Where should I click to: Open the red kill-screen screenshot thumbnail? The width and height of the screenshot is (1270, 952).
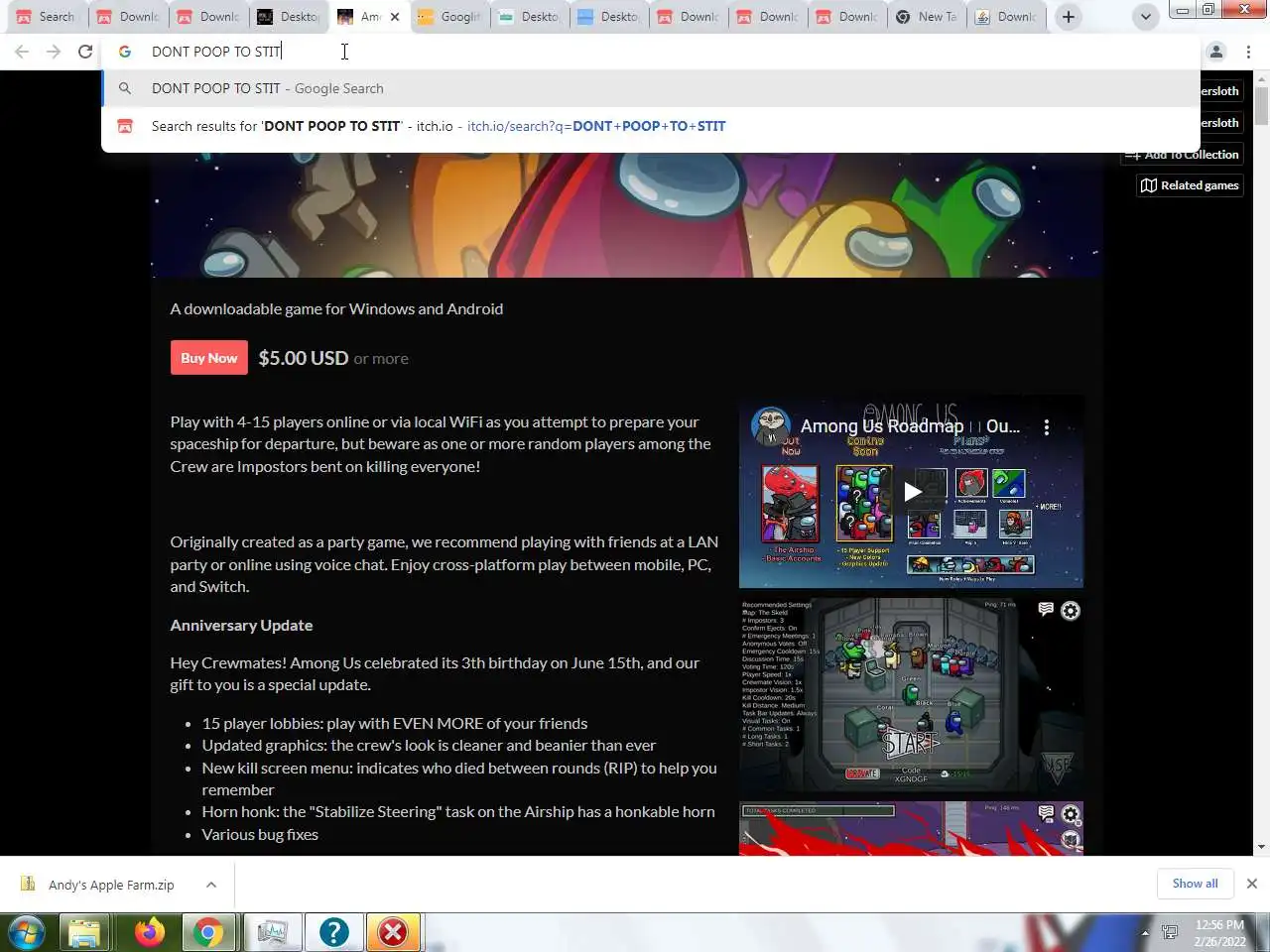pyautogui.click(x=911, y=829)
